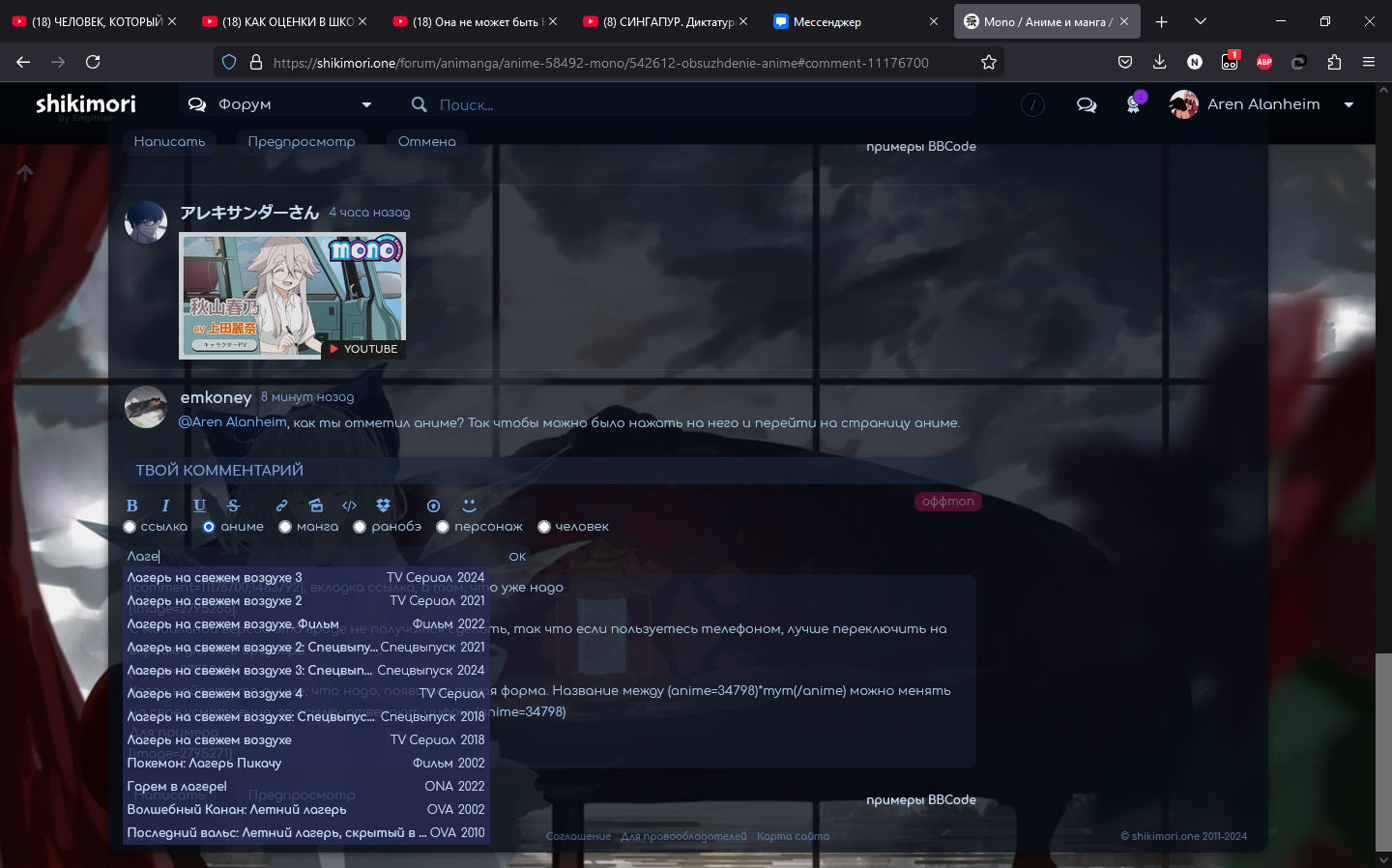Switch to 'ЧЕЛОВЕК, КОТОРЫЙ' YouTube tab
This screenshot has width=1392, height=868.
pos(94,21)
